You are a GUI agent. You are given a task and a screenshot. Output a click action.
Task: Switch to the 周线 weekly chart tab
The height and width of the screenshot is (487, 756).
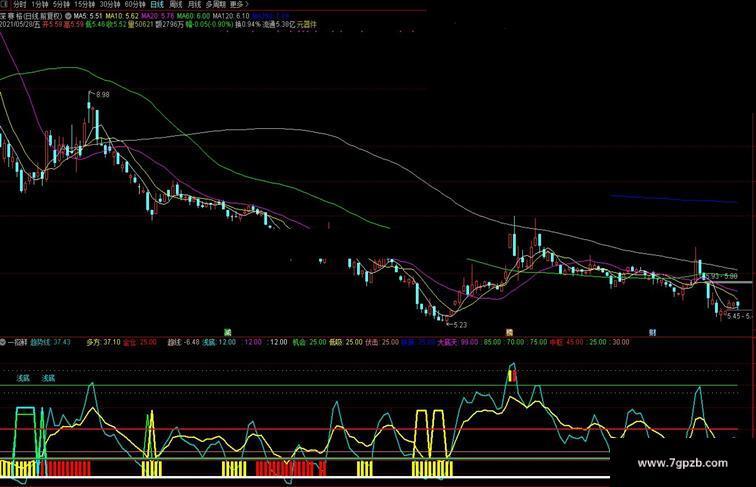[x=176, y=4]
